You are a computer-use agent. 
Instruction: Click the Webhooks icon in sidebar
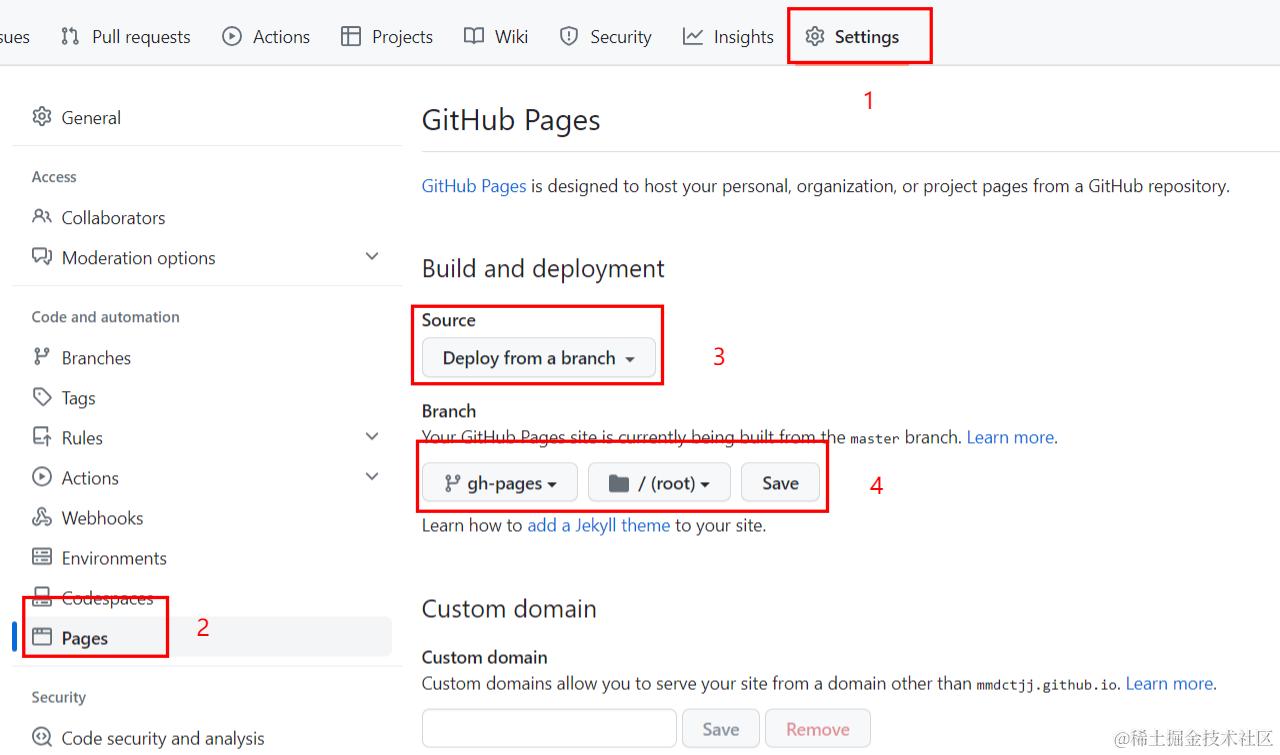(x=42, y=517)
